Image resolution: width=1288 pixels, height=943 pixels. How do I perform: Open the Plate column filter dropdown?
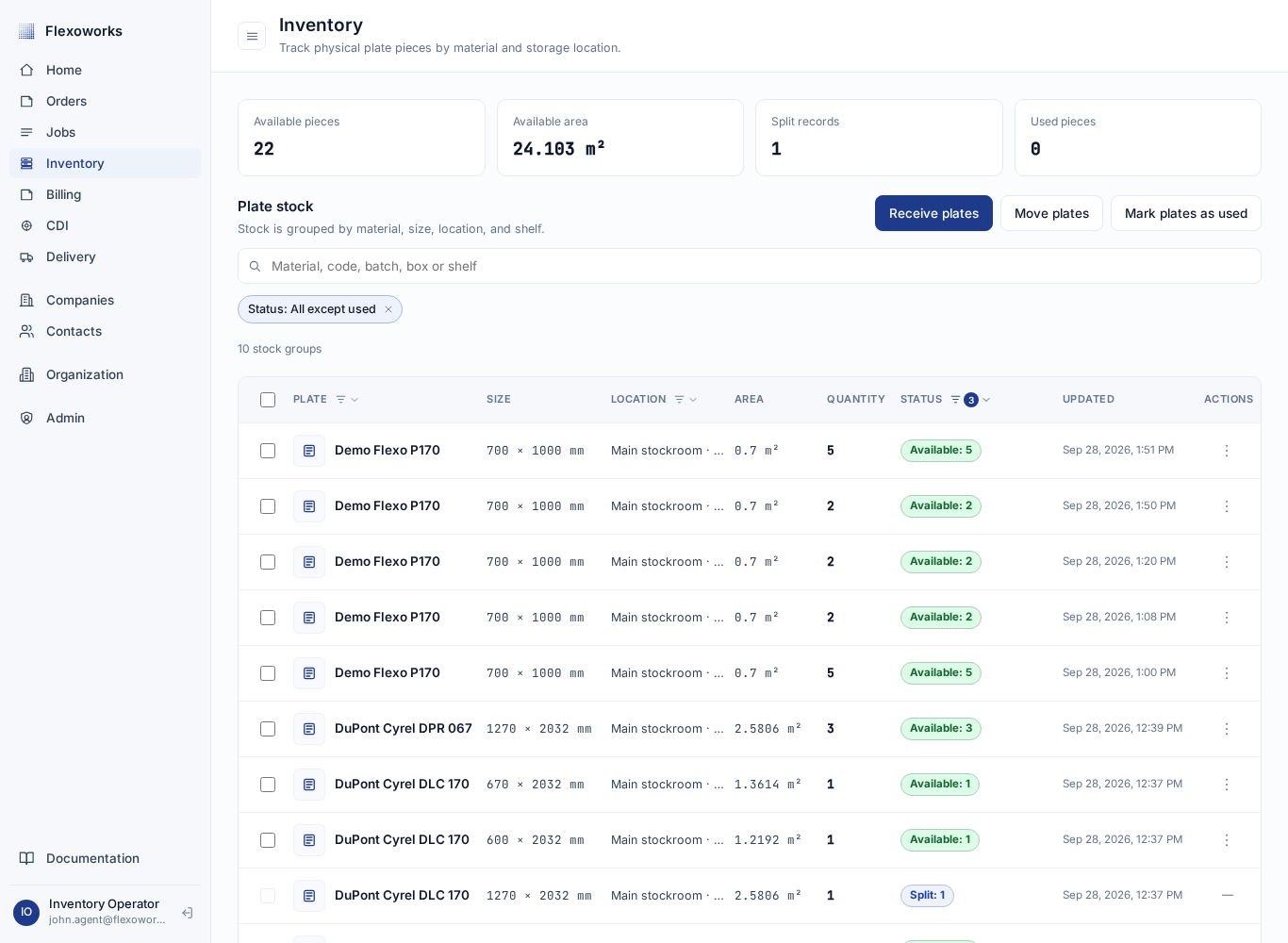point(347,400)
